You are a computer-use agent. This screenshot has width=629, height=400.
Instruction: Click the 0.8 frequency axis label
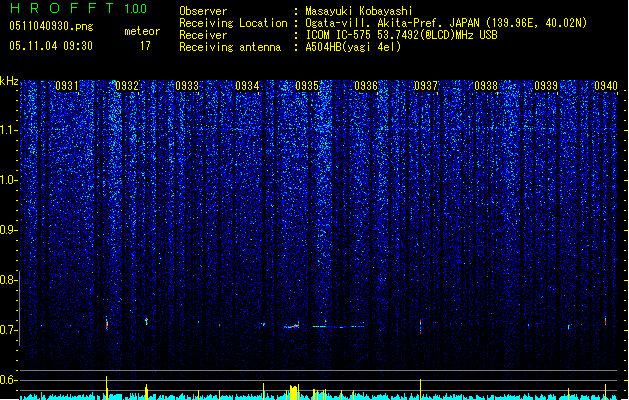(8, 280)
